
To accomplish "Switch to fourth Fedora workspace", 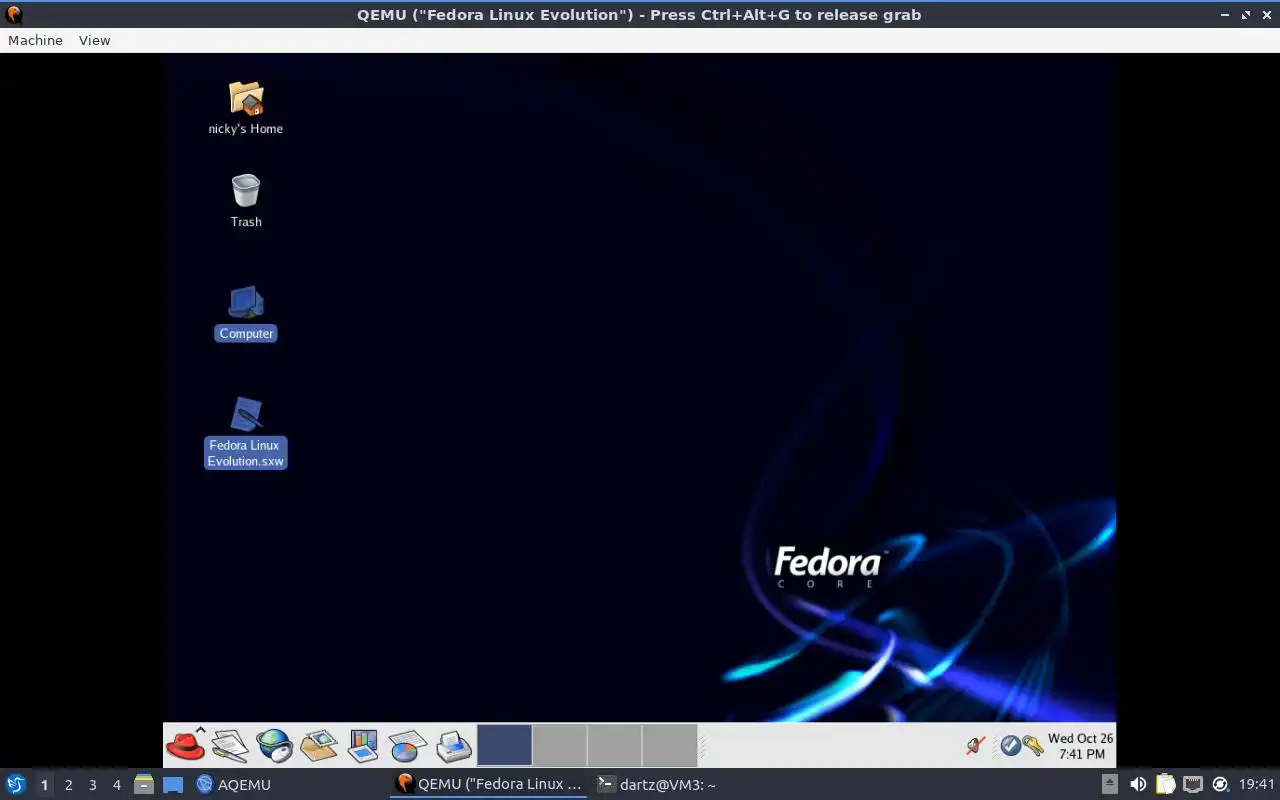I will [x=669, y=745].
